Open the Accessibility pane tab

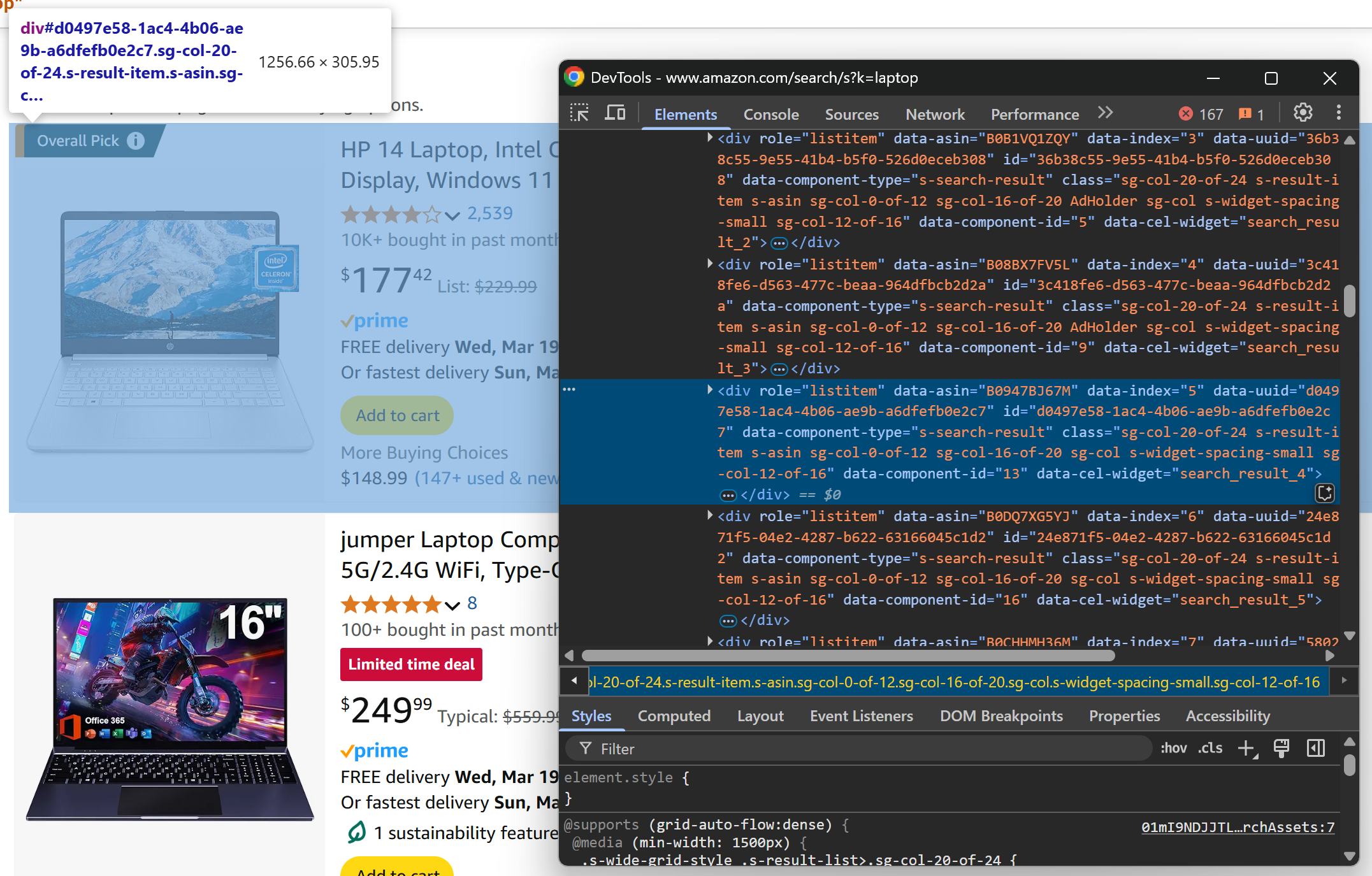1227,716
